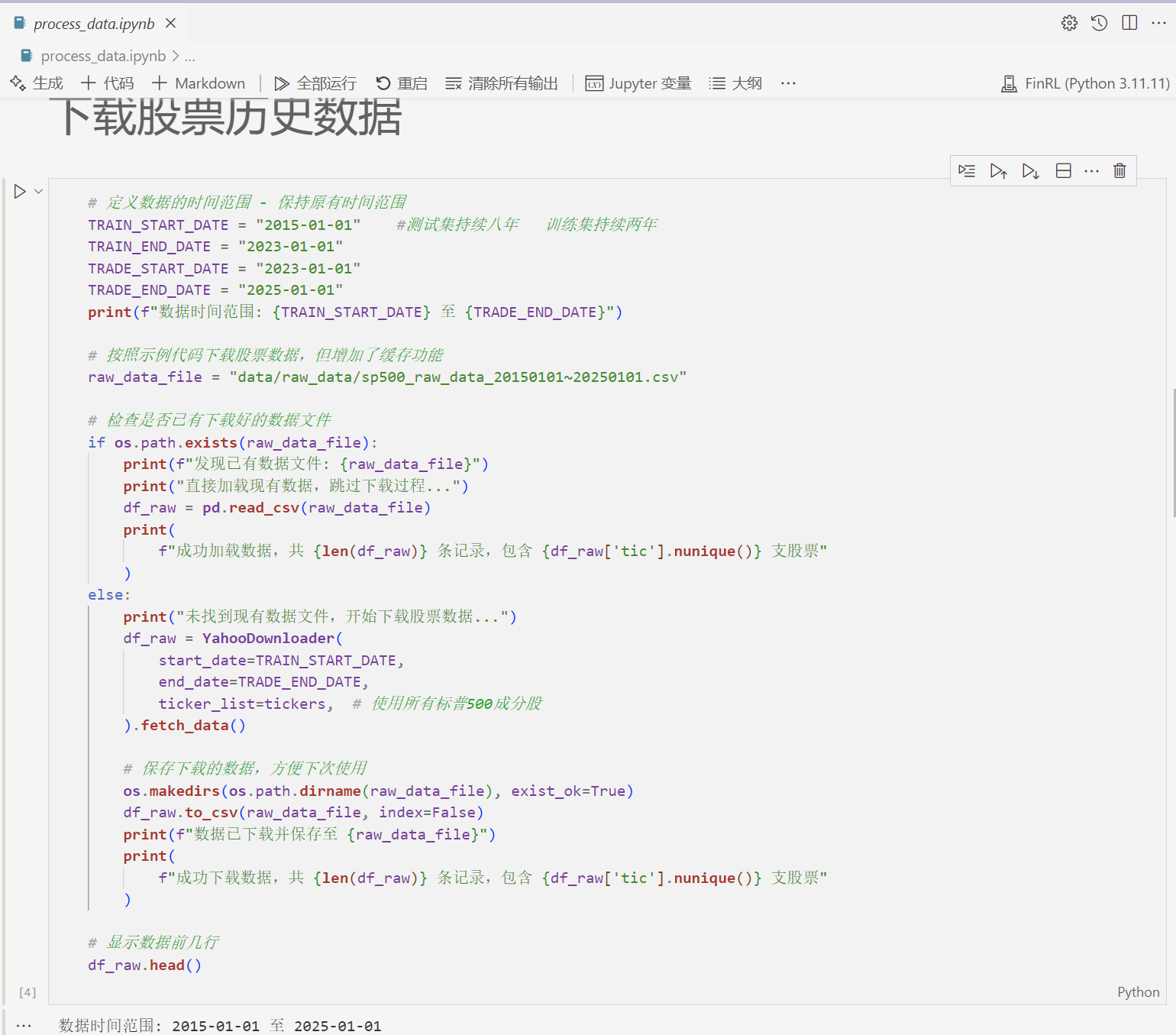Click Run All (全部运行) button
Viewport: 1176px width, 1035px height.
coord(315,83)
